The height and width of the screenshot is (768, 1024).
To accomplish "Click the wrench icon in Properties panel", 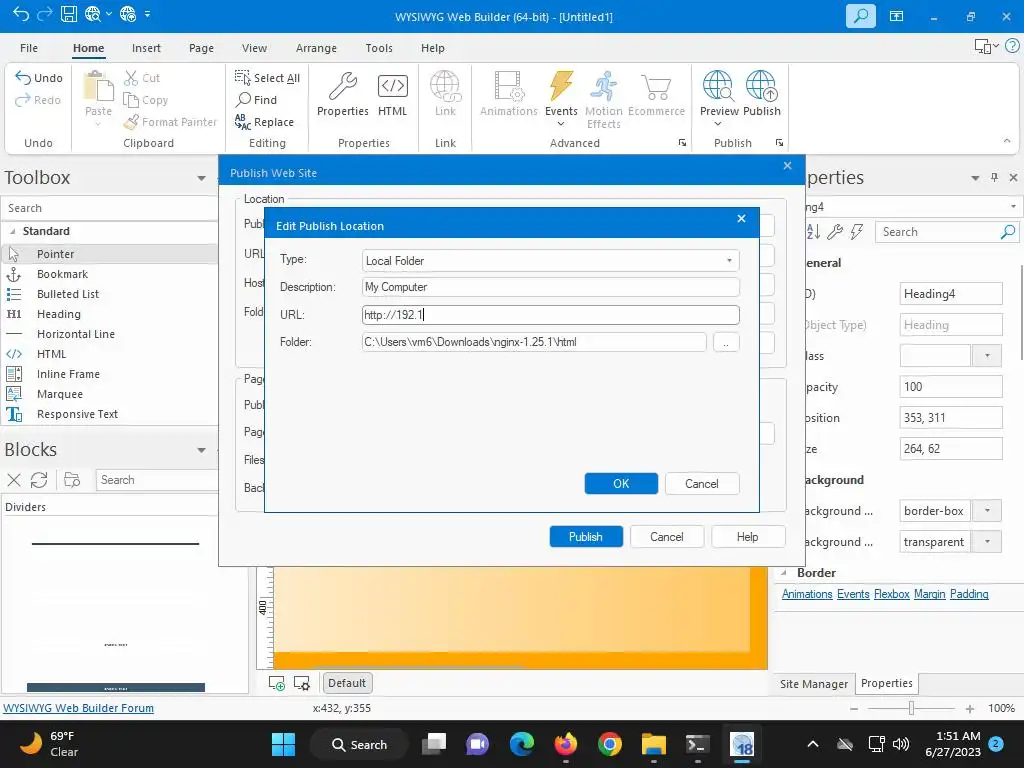I will pos(835,232).
